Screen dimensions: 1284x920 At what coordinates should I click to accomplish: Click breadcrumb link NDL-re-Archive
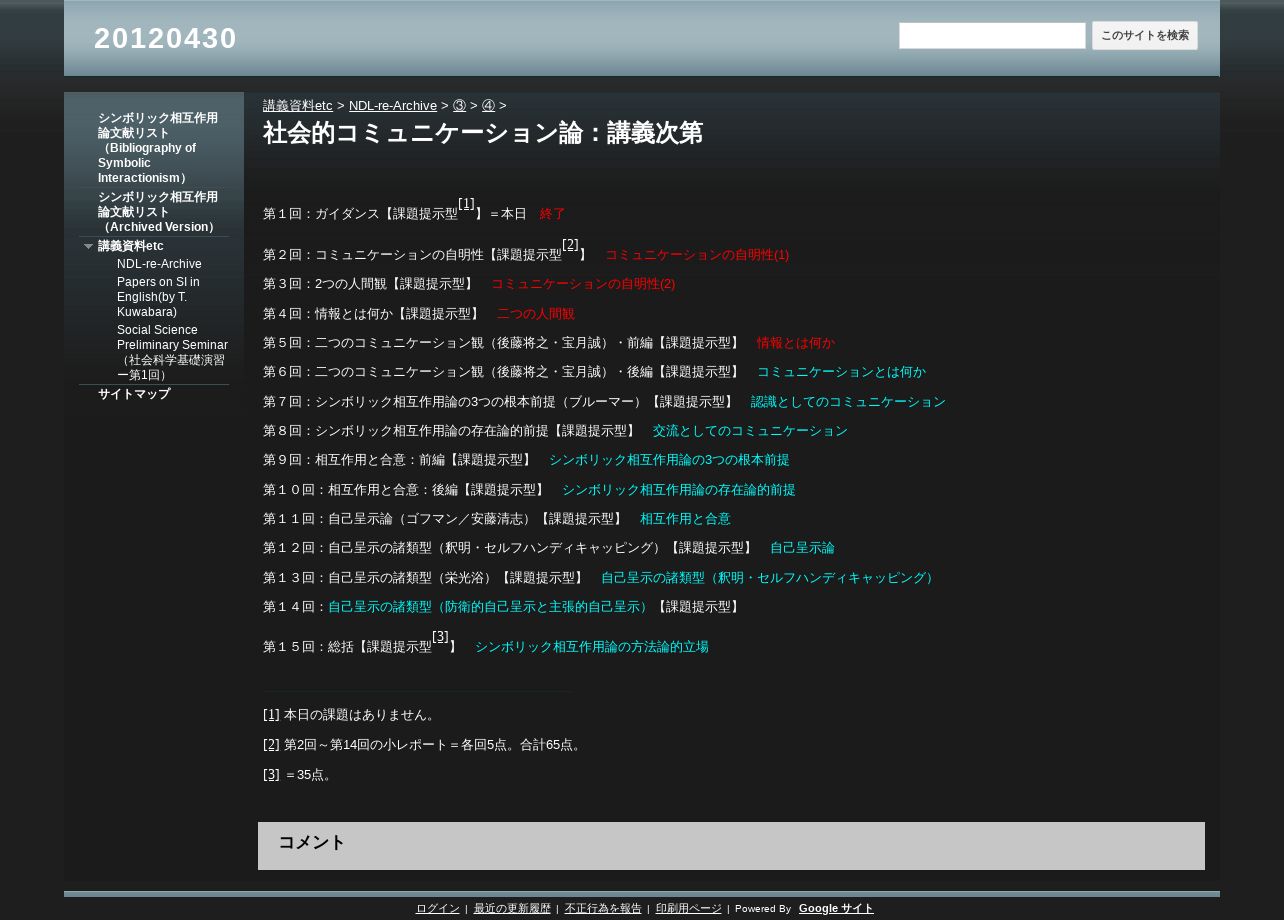393,106
